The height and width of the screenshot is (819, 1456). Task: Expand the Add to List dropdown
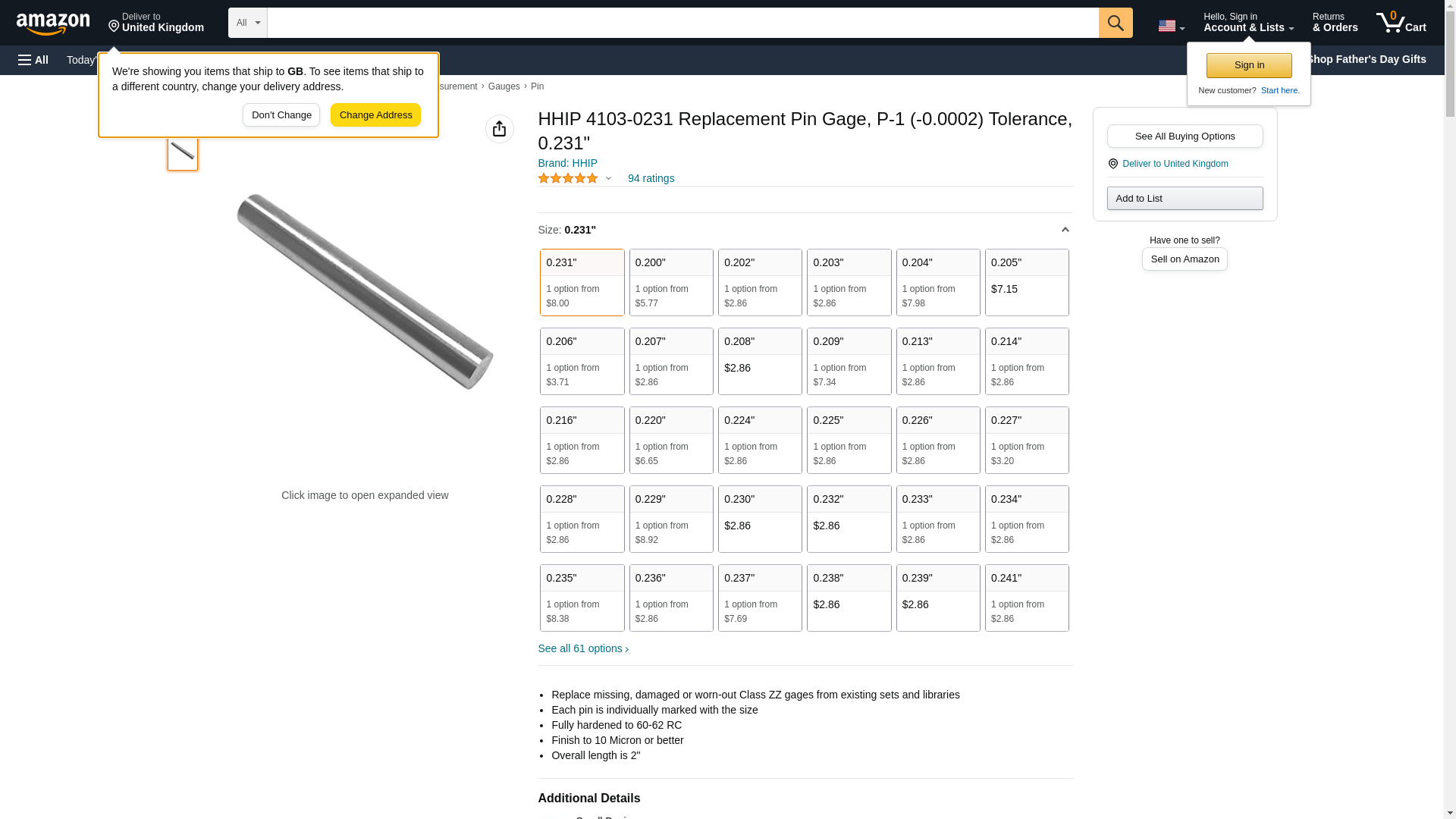point(1184,199)
